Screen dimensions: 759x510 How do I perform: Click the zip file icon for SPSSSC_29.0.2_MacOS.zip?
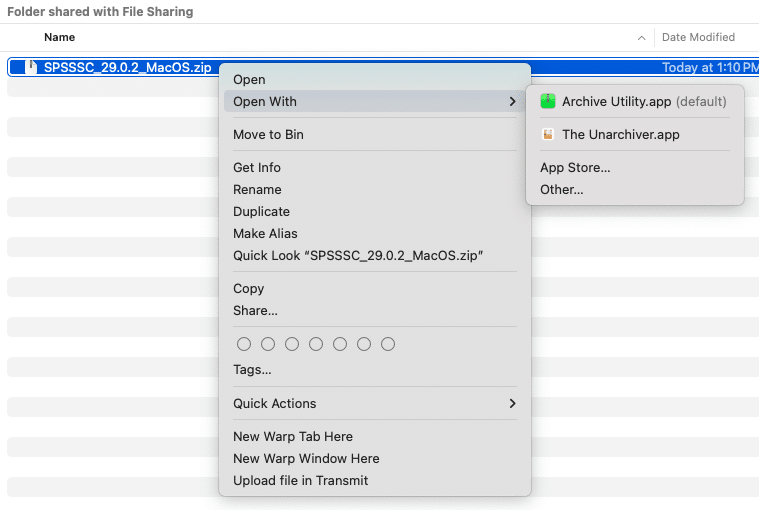(31, 67)
